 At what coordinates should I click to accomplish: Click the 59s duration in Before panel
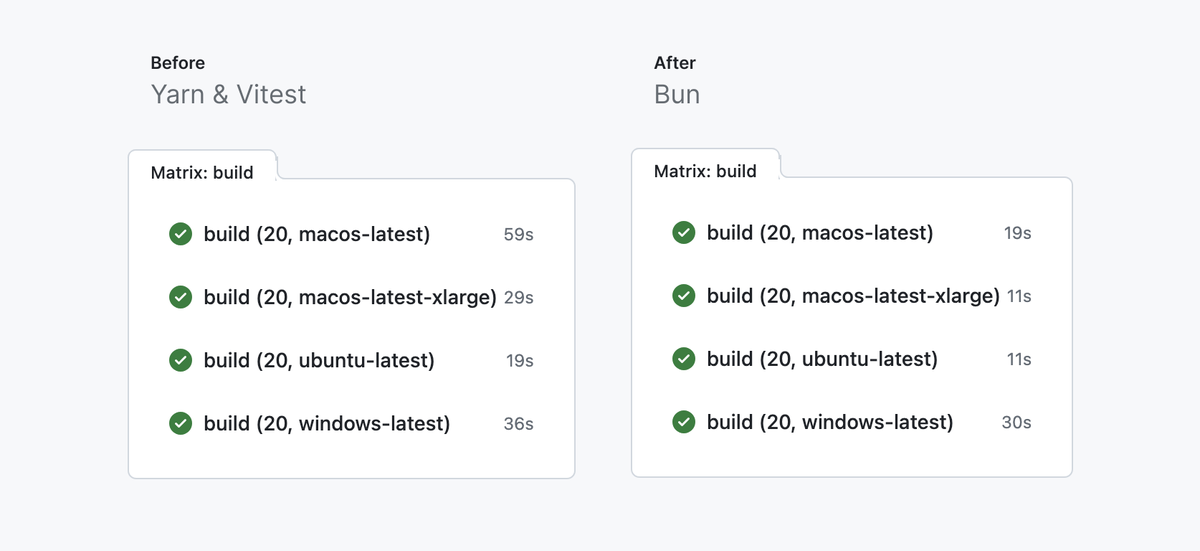(x=518, y=235)
